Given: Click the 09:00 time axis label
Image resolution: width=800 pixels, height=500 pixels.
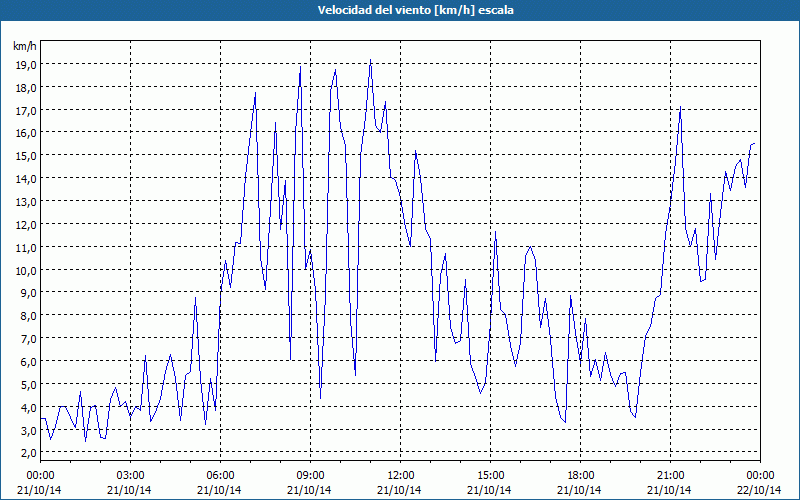Looking at the screenshot, I should coord(310,476).
